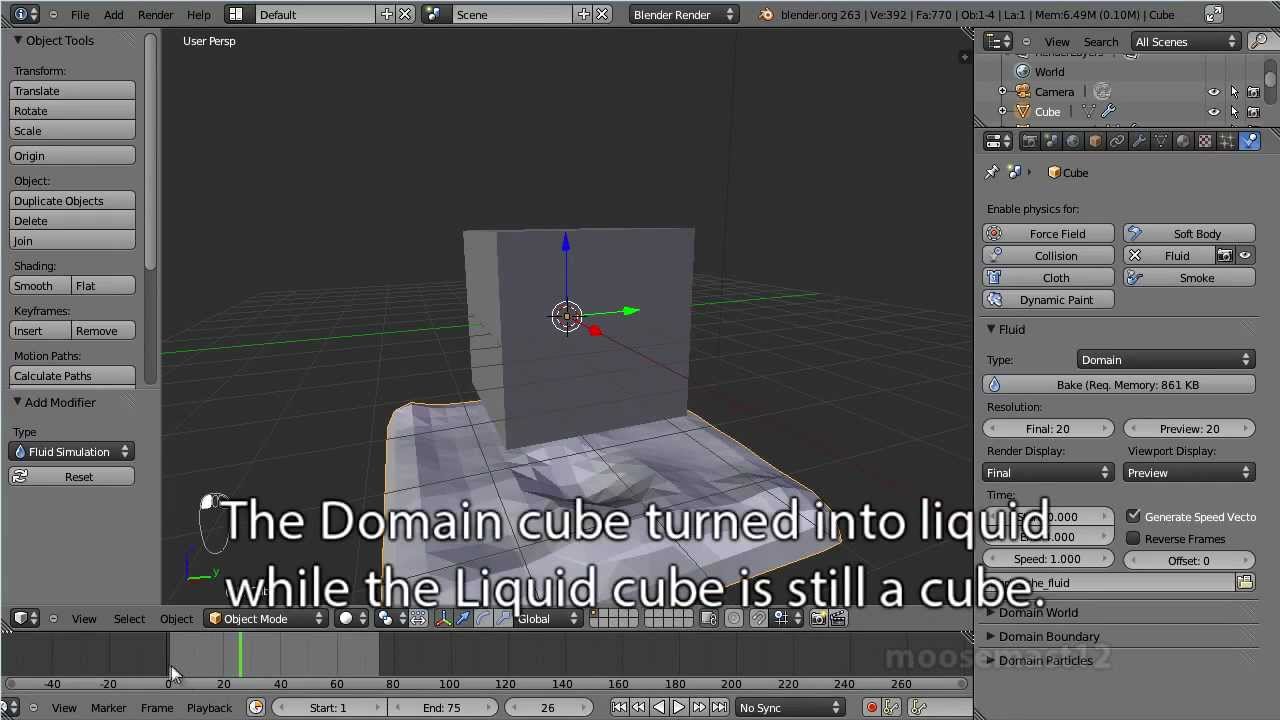1280x720 pixels.
Task: Open the World properties tab icon
Action: tap(1073, 141)
